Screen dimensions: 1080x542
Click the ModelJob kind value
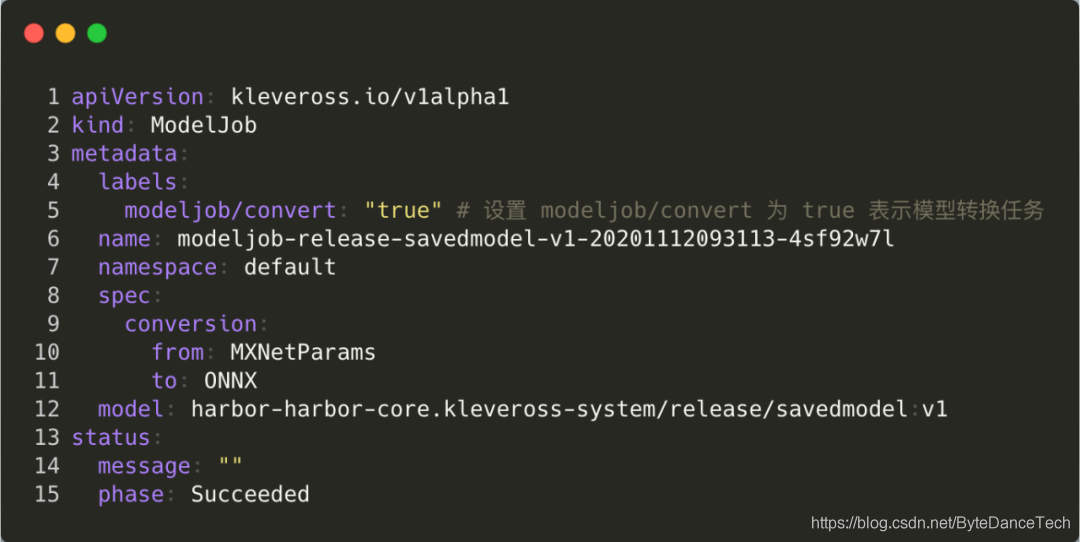point(203,125)
